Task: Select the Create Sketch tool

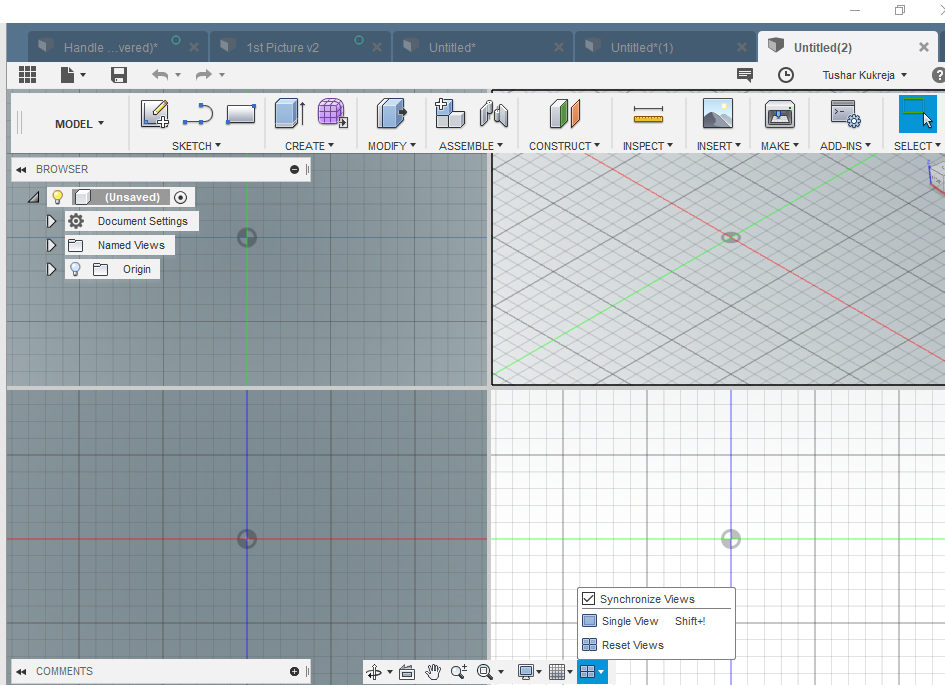Action: coord(154,114)
